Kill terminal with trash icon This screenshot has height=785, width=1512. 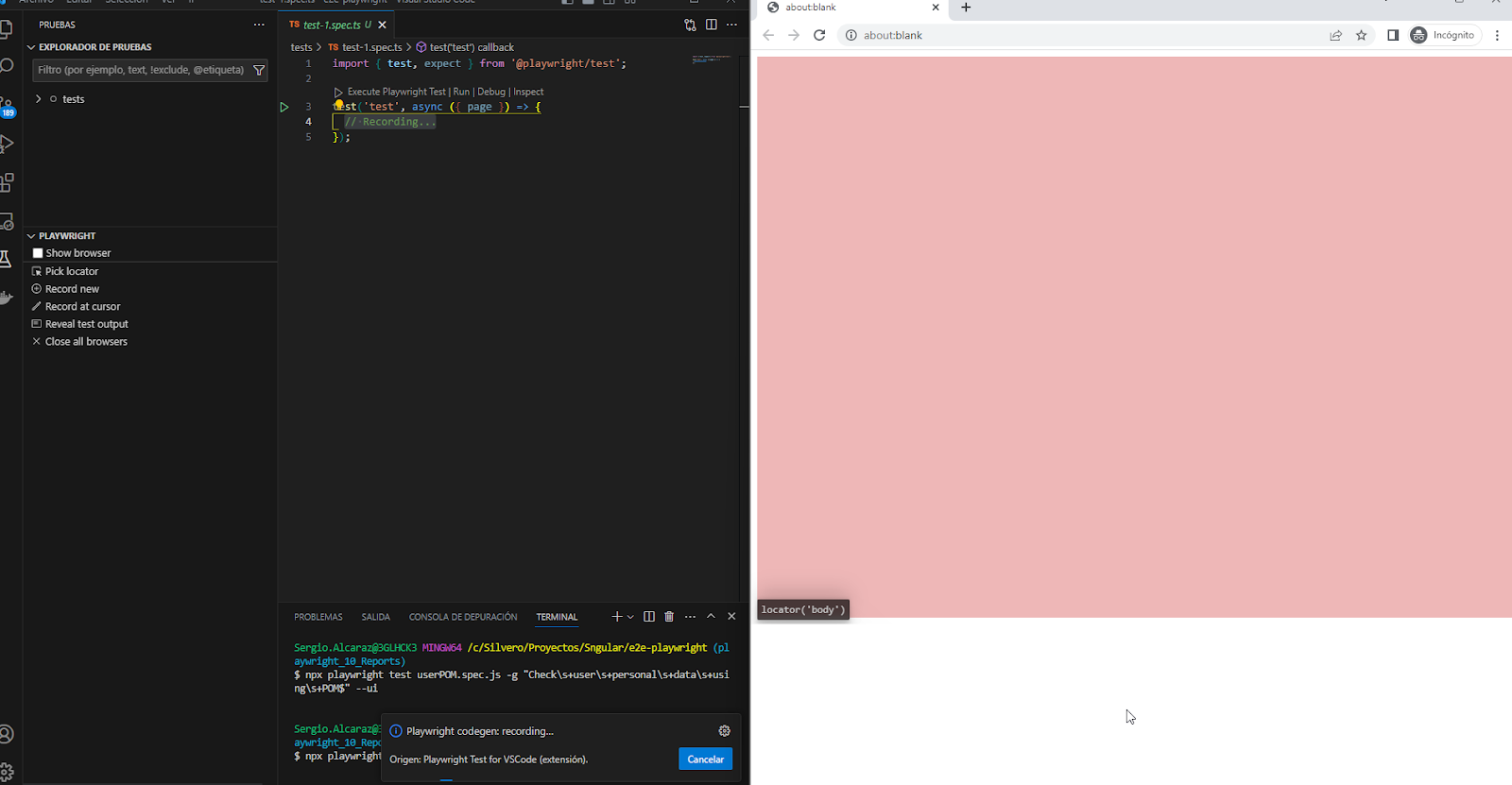click(x=669, y=617)
